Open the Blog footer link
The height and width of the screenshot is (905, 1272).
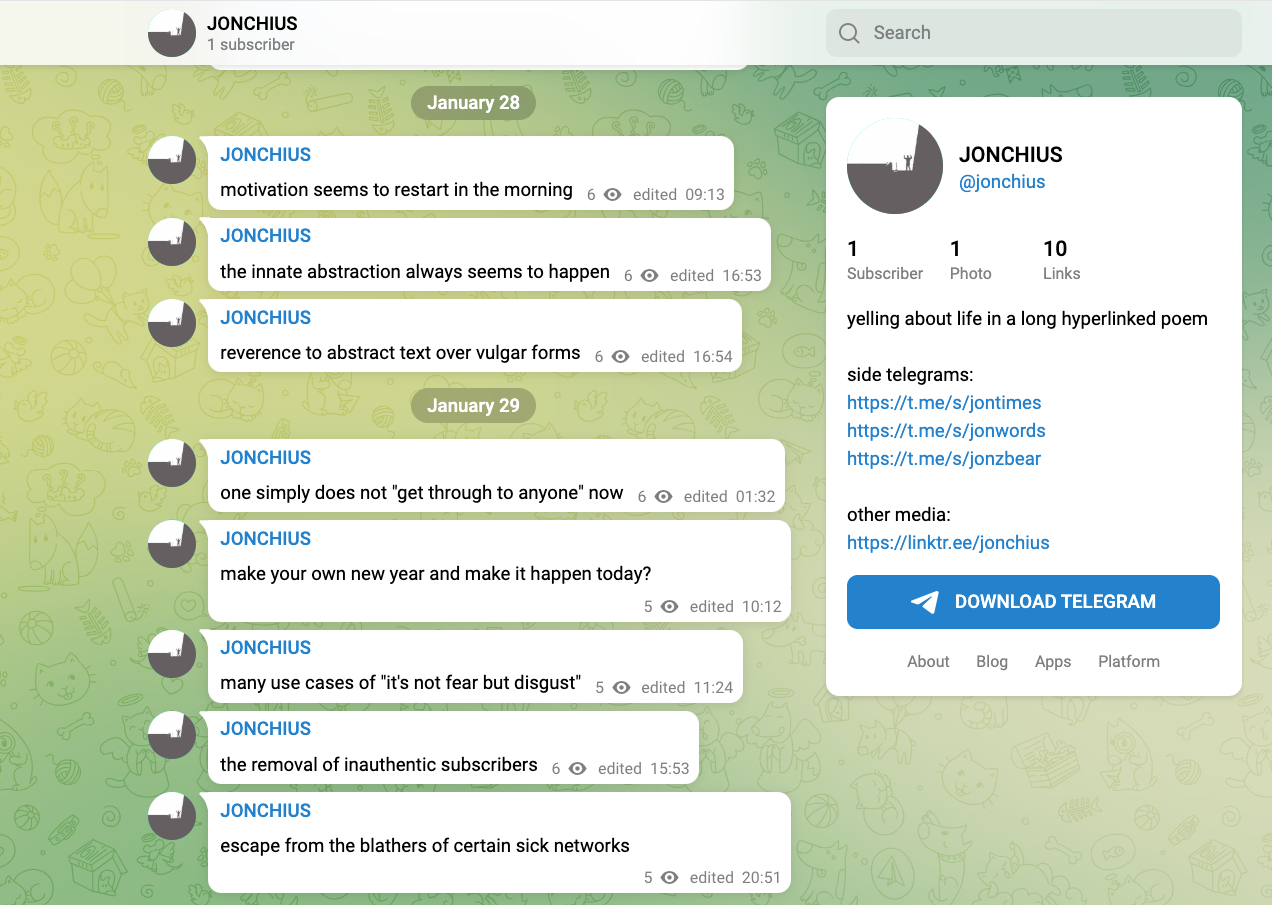pos(992,661)
